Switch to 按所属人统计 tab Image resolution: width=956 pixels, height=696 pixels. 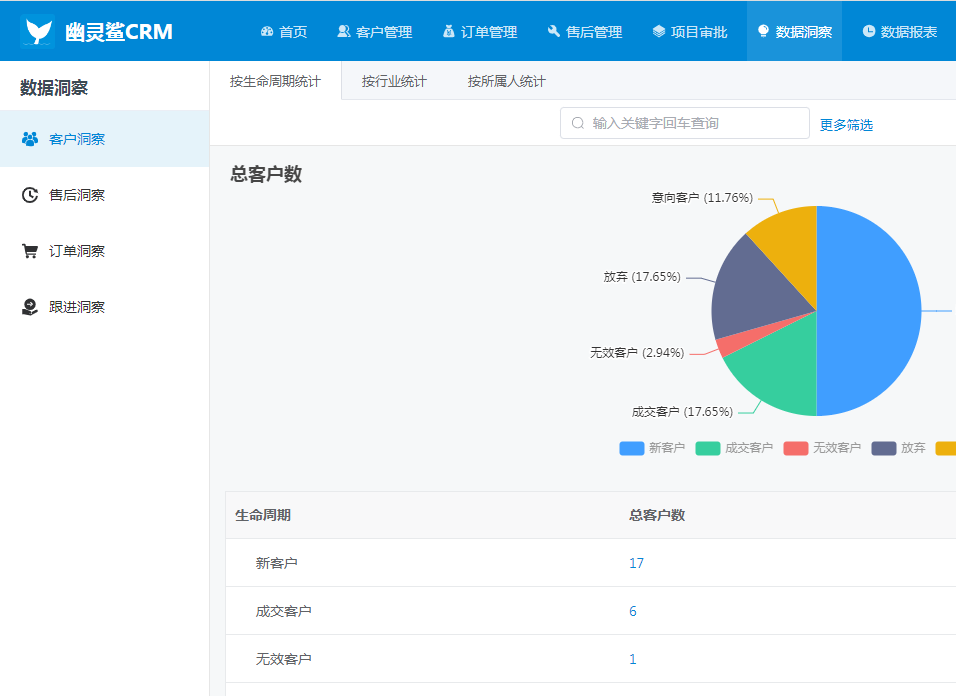coord(506,81)
